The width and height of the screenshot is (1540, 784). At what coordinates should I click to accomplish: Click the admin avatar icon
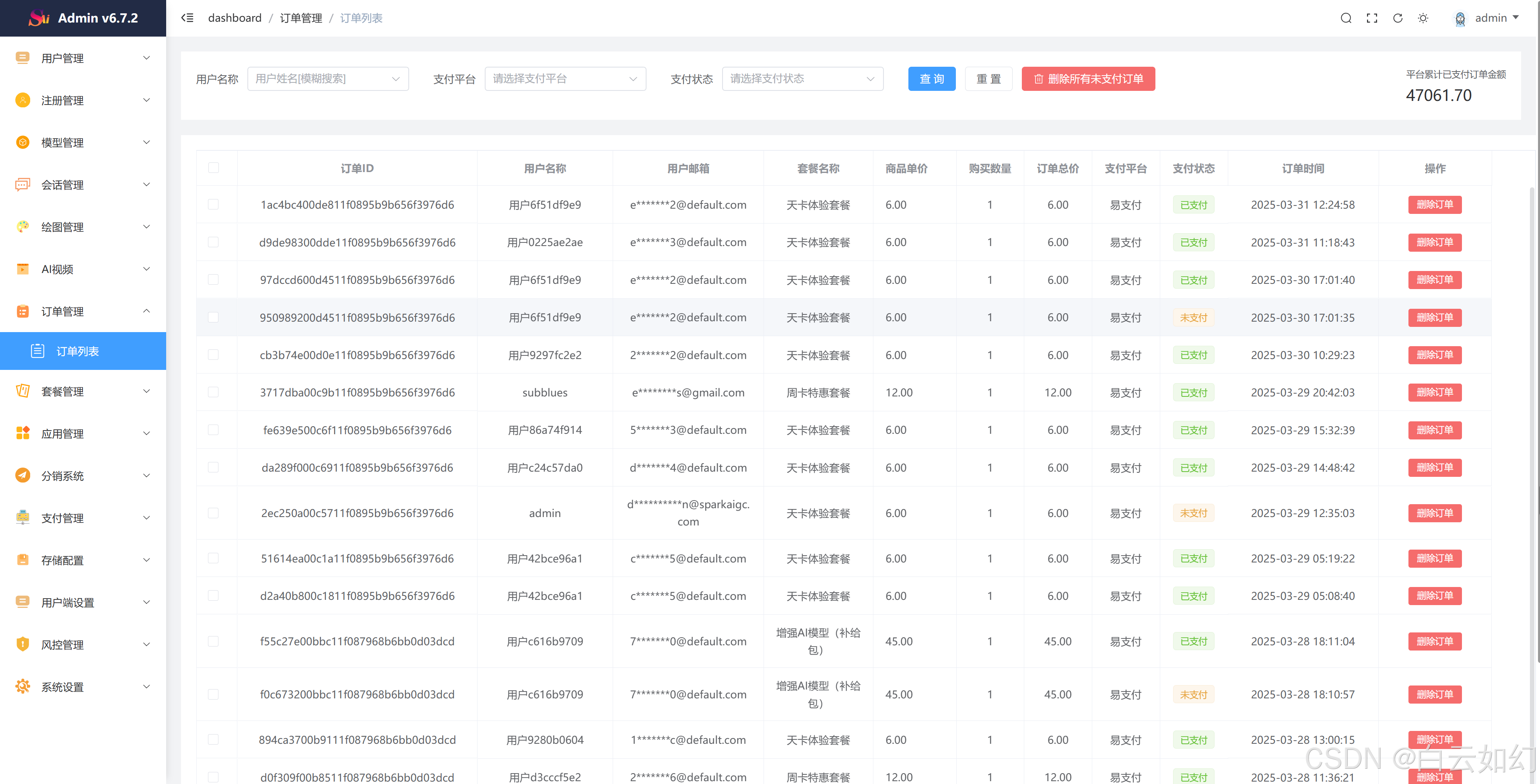pyautogui.click(x=1460, y=18)
